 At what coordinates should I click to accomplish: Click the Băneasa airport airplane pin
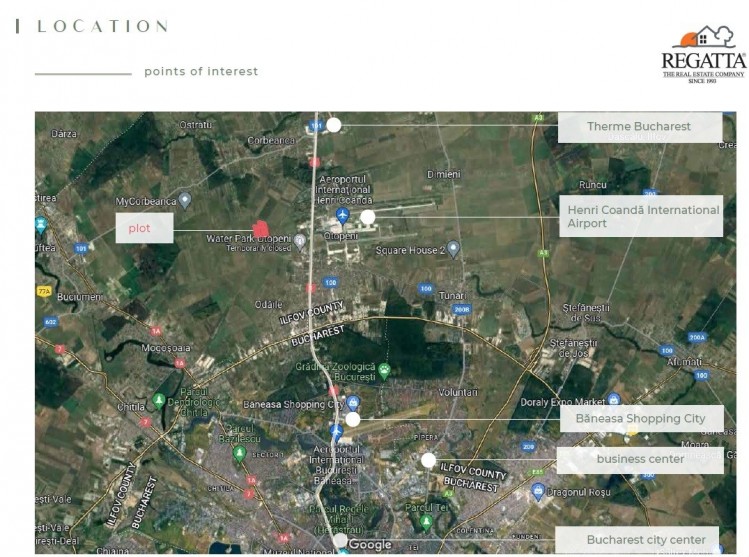[x=336, y=432]
